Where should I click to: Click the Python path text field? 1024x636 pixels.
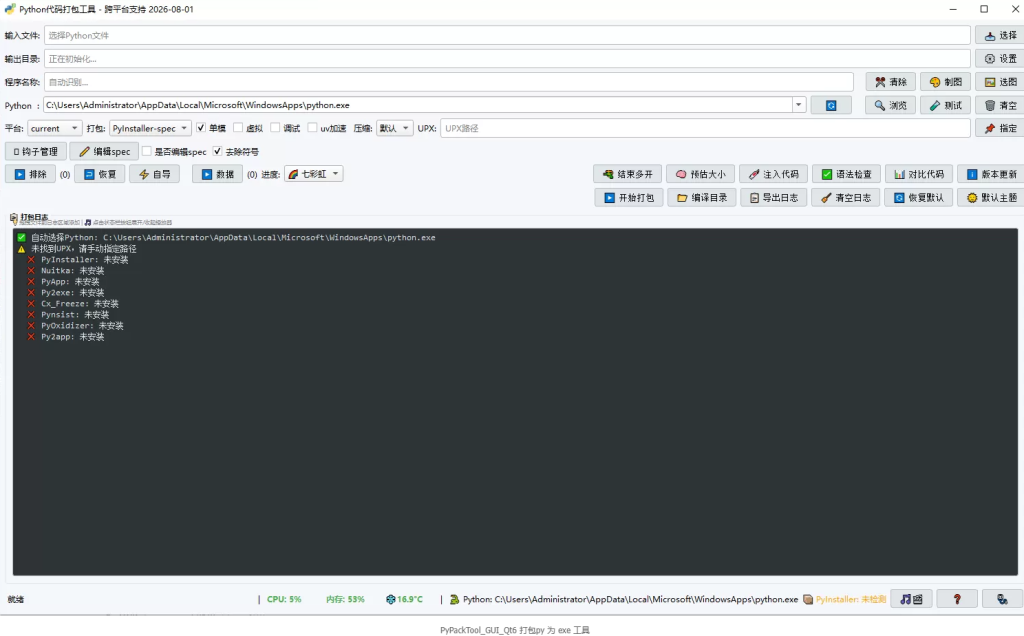coord(417,105)
